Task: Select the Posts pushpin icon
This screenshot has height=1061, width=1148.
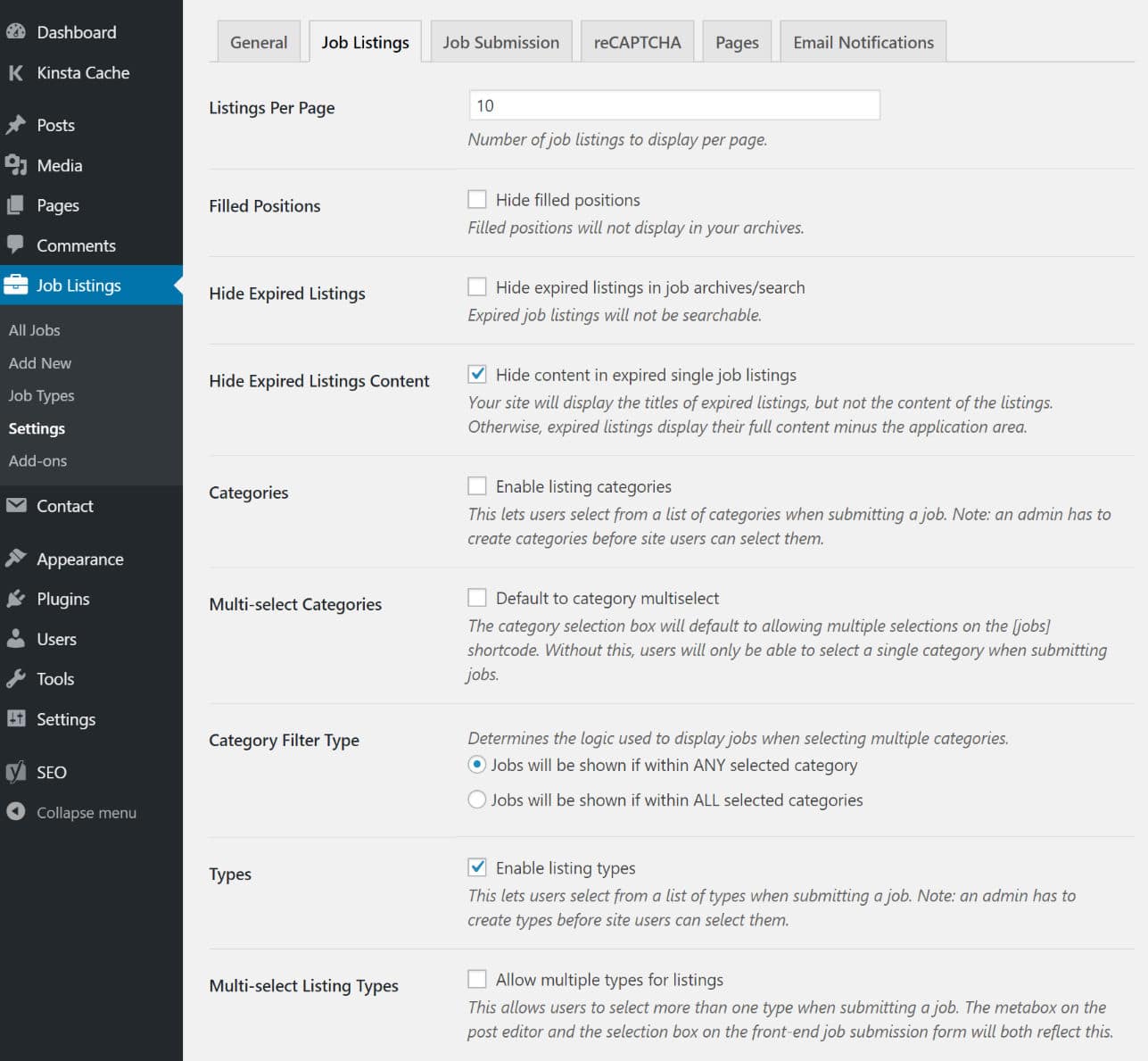Action: 16,125
